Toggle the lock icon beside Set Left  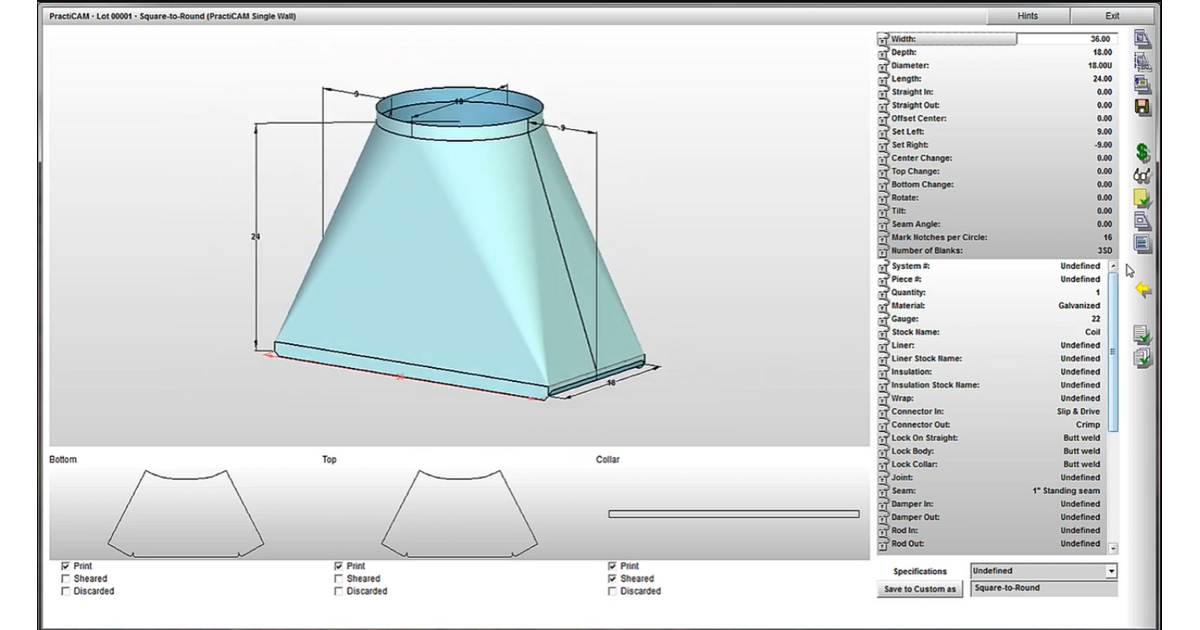tap(883, 133)
